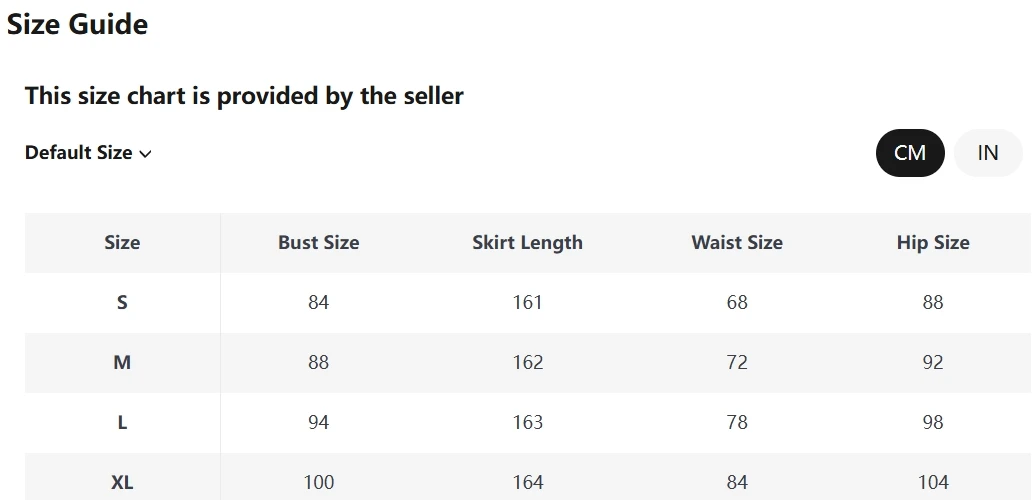1034x500 pixels.
Task: Select the L size row label
Action: [x=122, y=422]
